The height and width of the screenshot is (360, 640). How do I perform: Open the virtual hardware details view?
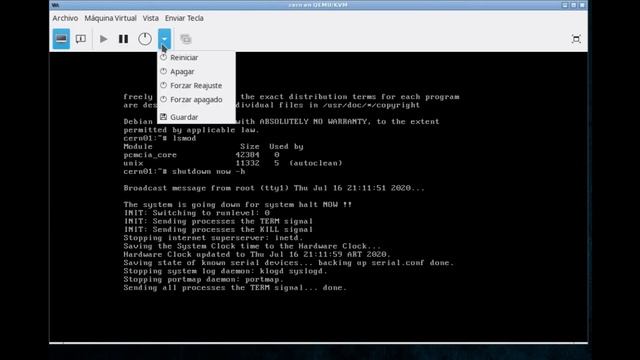coord(81,39)
